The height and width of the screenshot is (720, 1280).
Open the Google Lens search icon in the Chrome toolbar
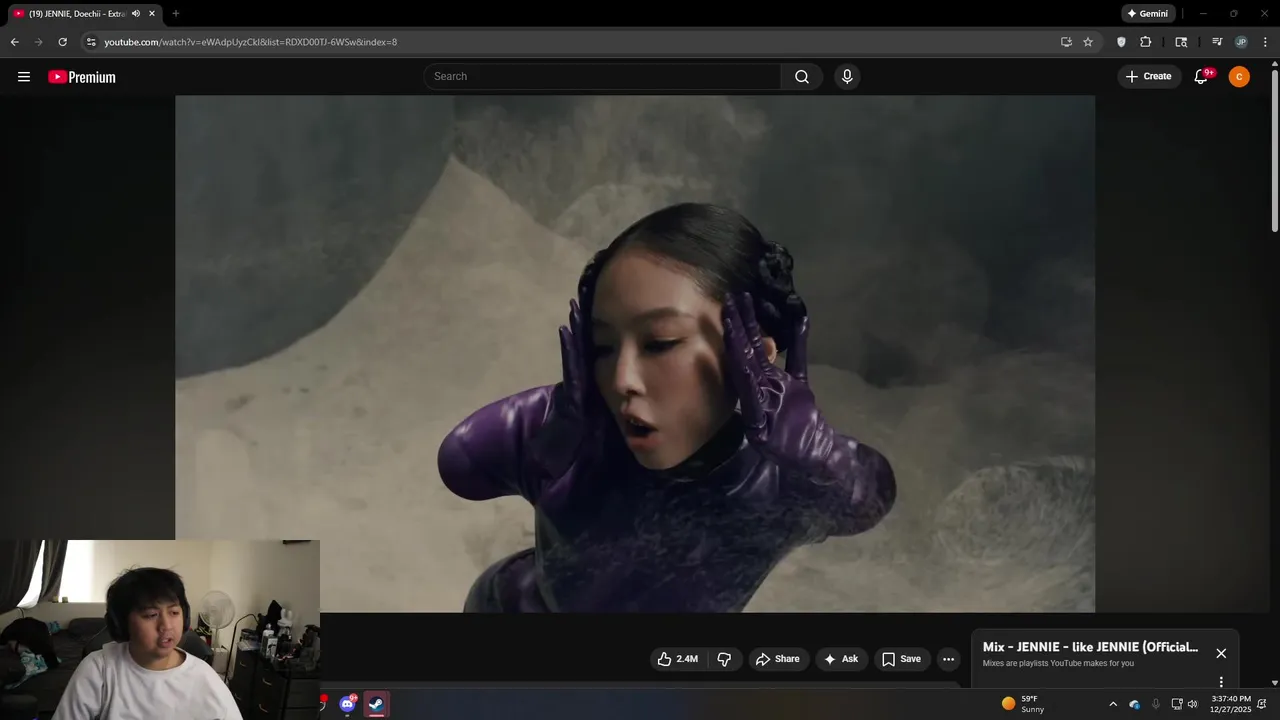[1181, 42]
